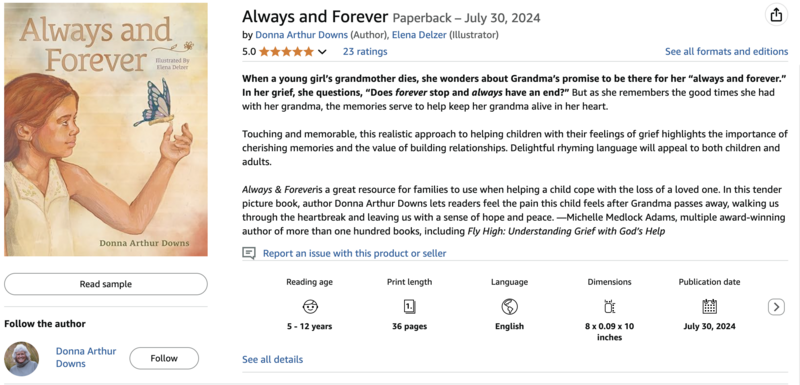Click the Print length pages icon
The image size is (800, 385).
click(409, 306)
